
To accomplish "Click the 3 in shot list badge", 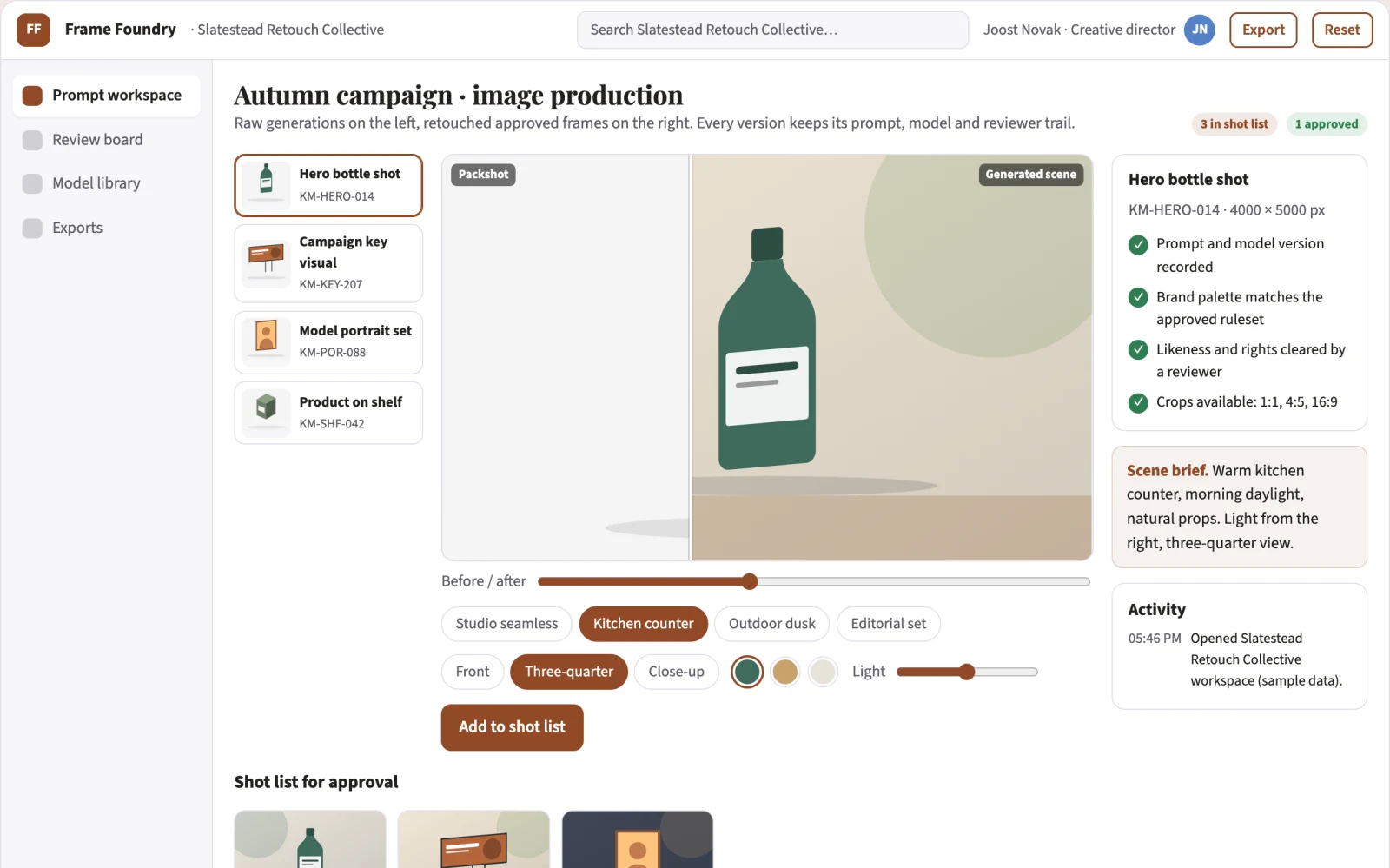I will pyautogui.click(x=1234, y=124).
